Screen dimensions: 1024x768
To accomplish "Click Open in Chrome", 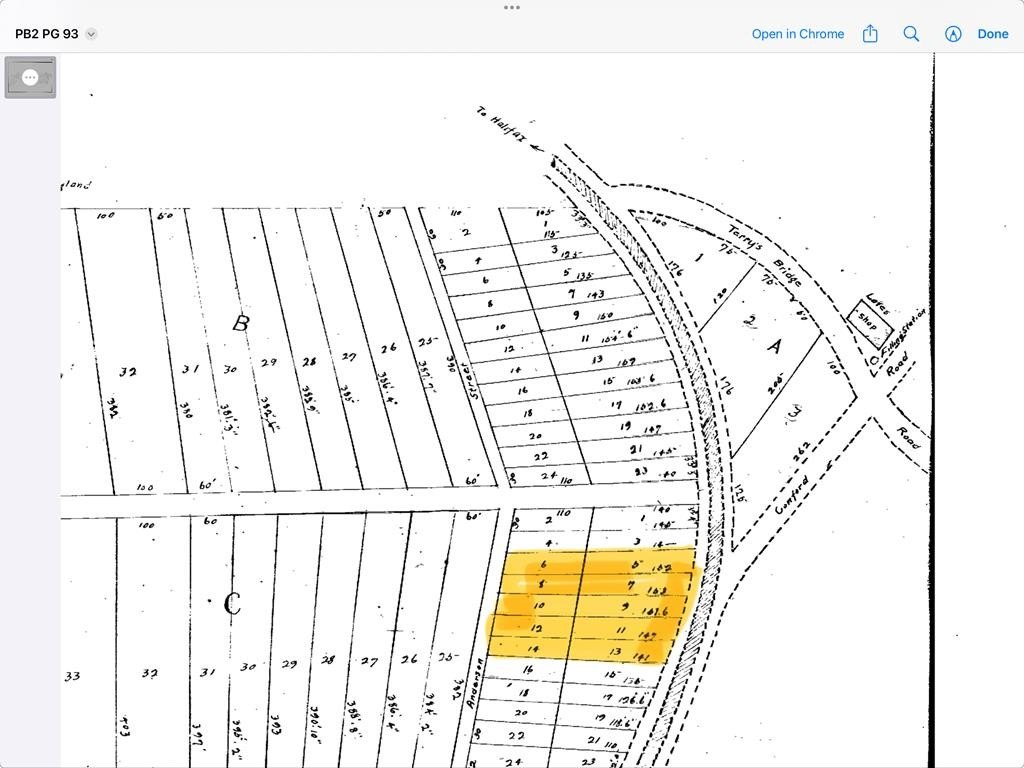I will 797,34.
